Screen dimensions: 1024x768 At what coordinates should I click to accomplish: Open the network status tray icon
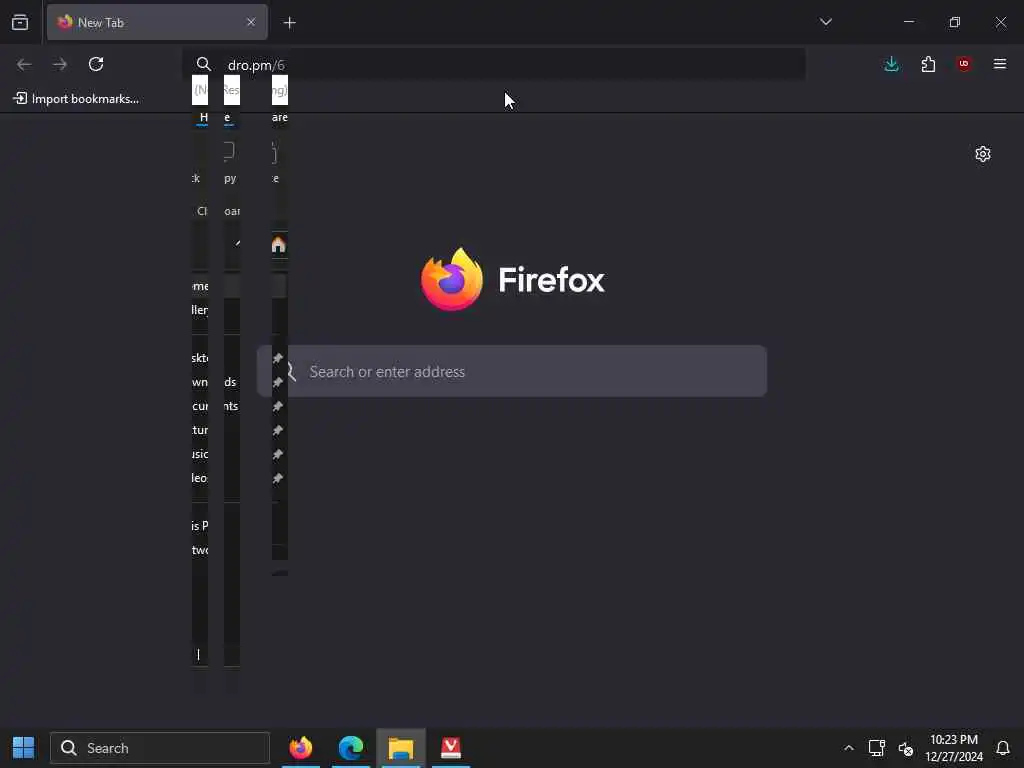coord(876,748)
